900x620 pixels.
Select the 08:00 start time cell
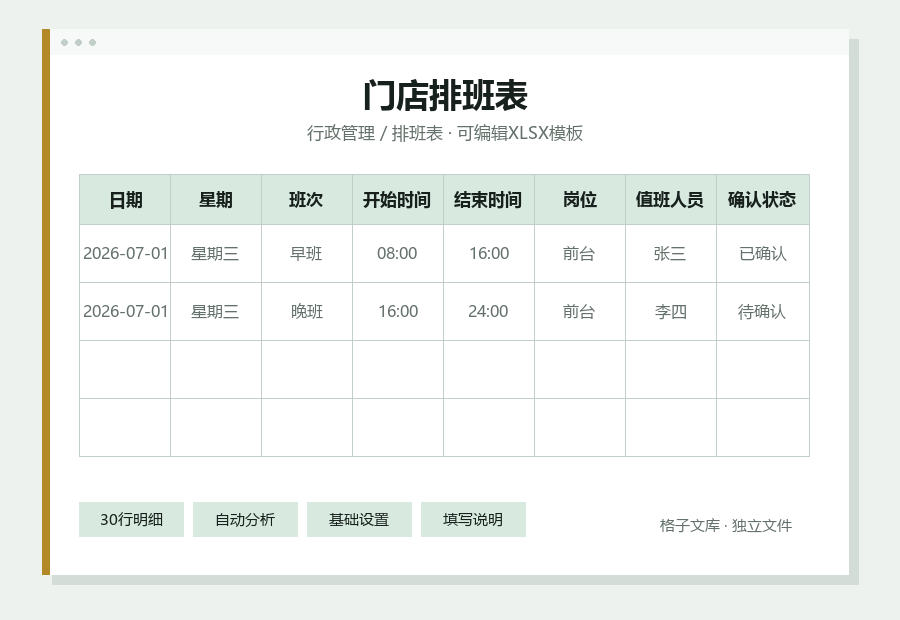coord(398,253)
